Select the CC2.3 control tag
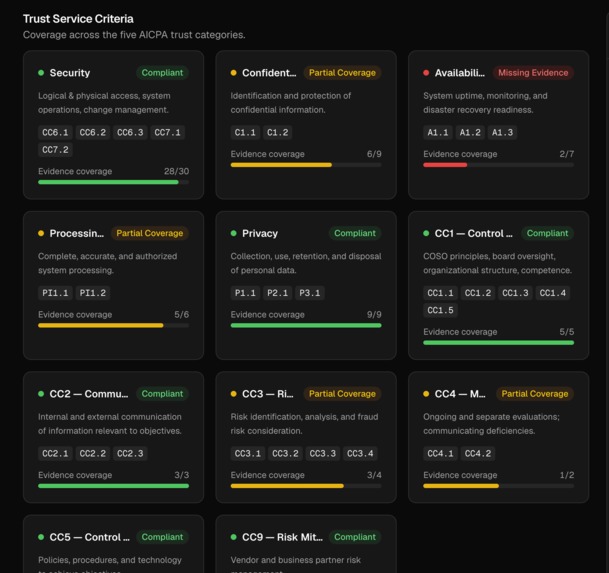The width and height of the screenshot is (609, 573). [130, 453]
